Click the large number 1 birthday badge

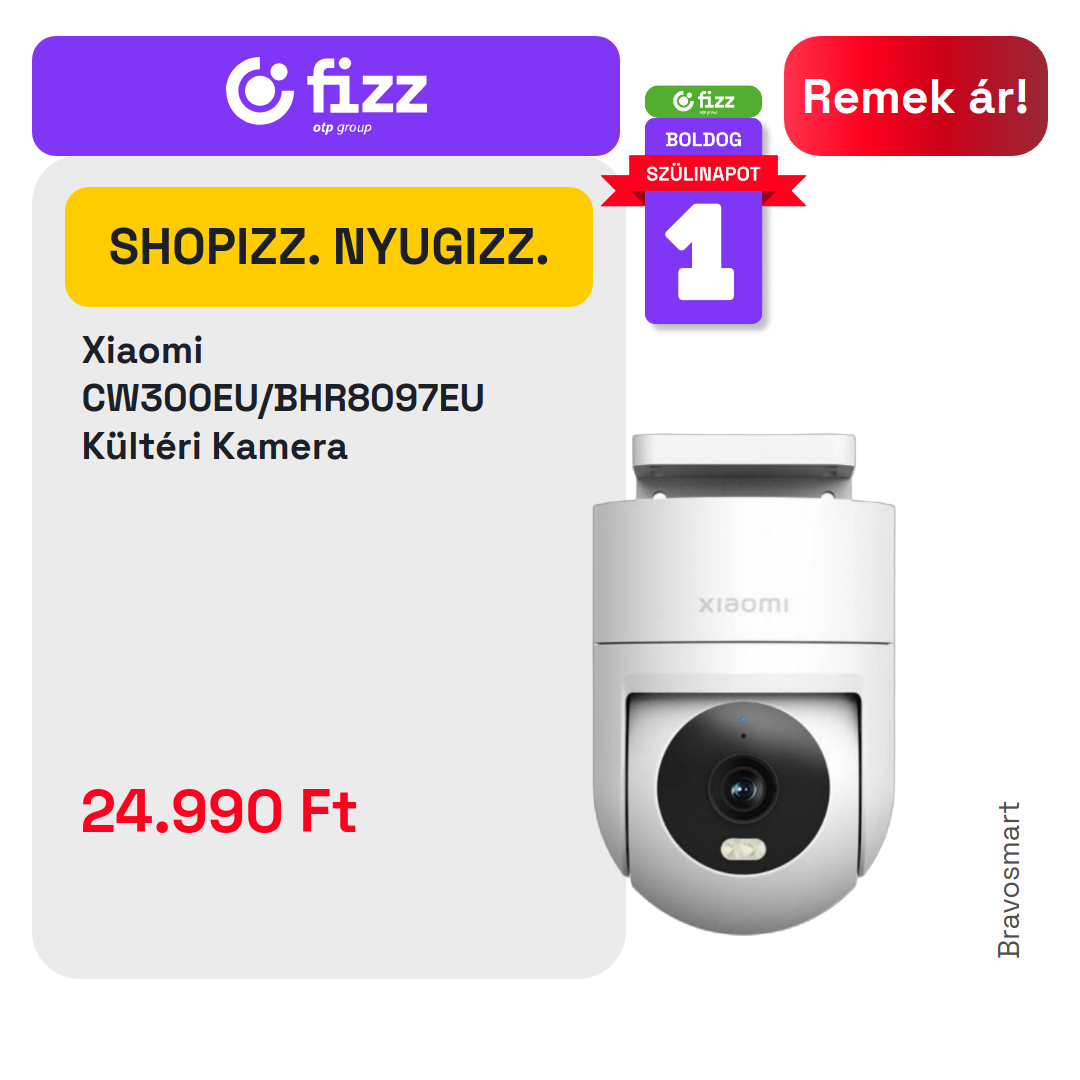point(703,252)
